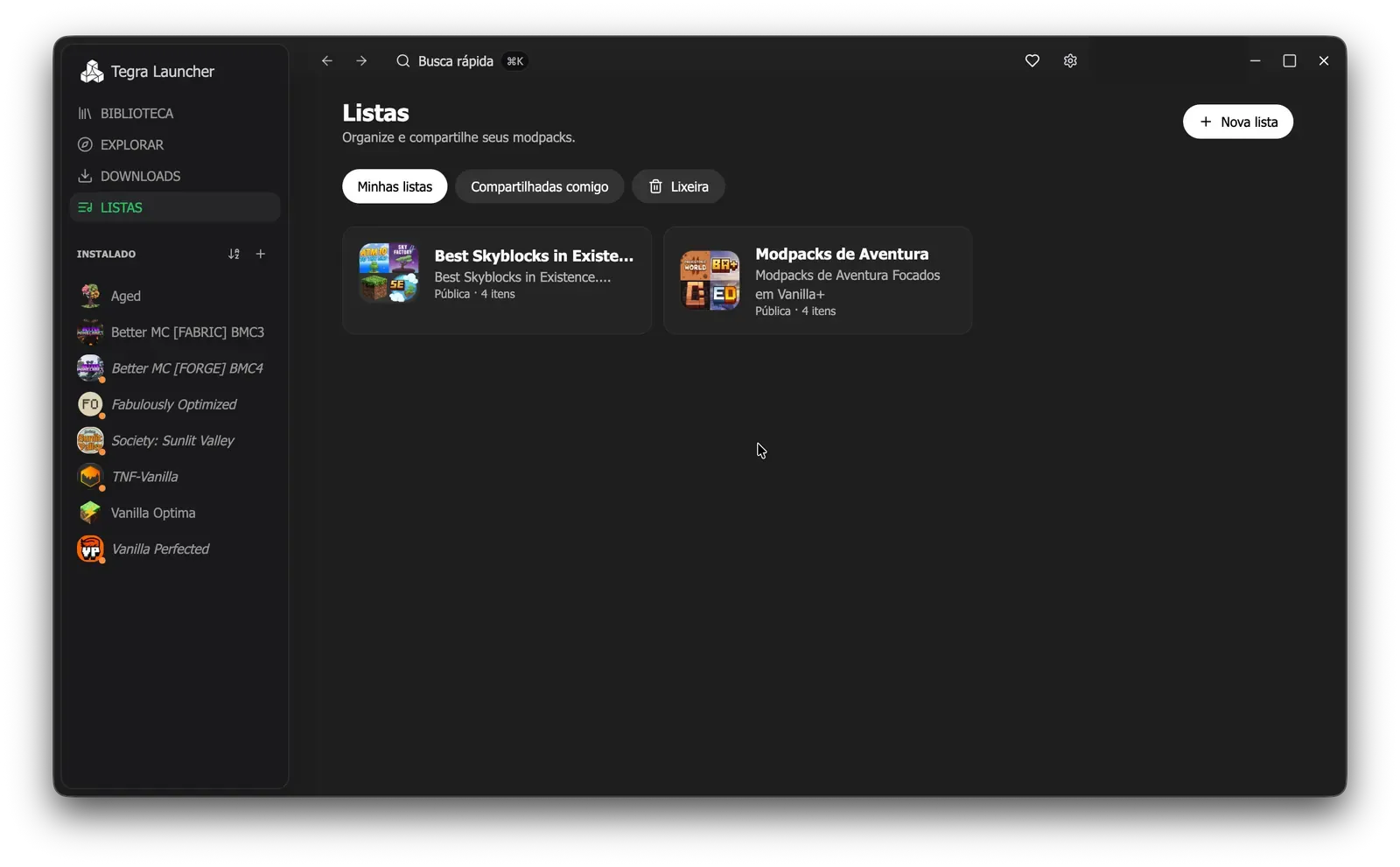
Task: Go forward with the right arrow
Action: tap(361, 61)
